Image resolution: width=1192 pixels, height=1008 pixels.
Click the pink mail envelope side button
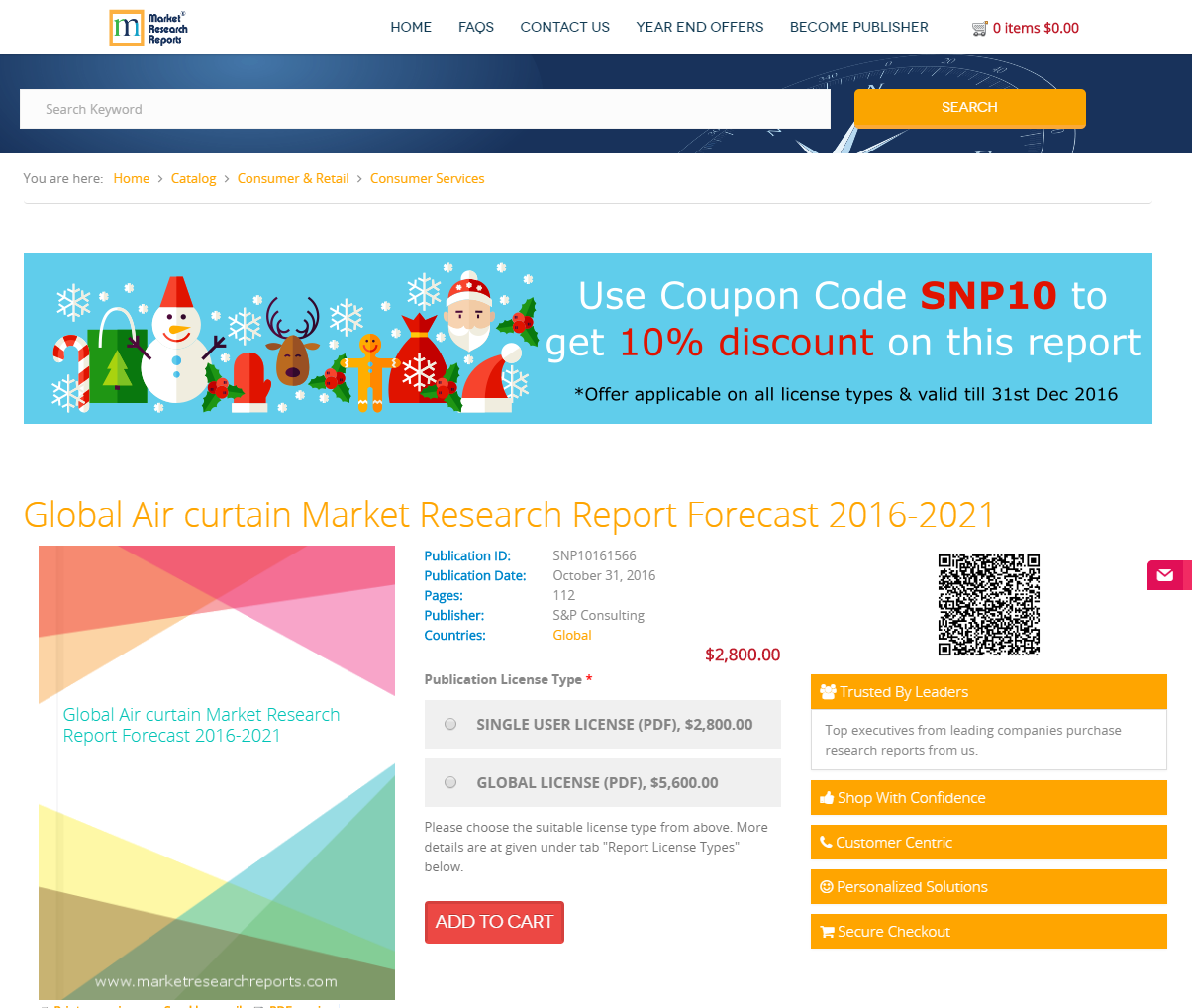(1169, 575)
